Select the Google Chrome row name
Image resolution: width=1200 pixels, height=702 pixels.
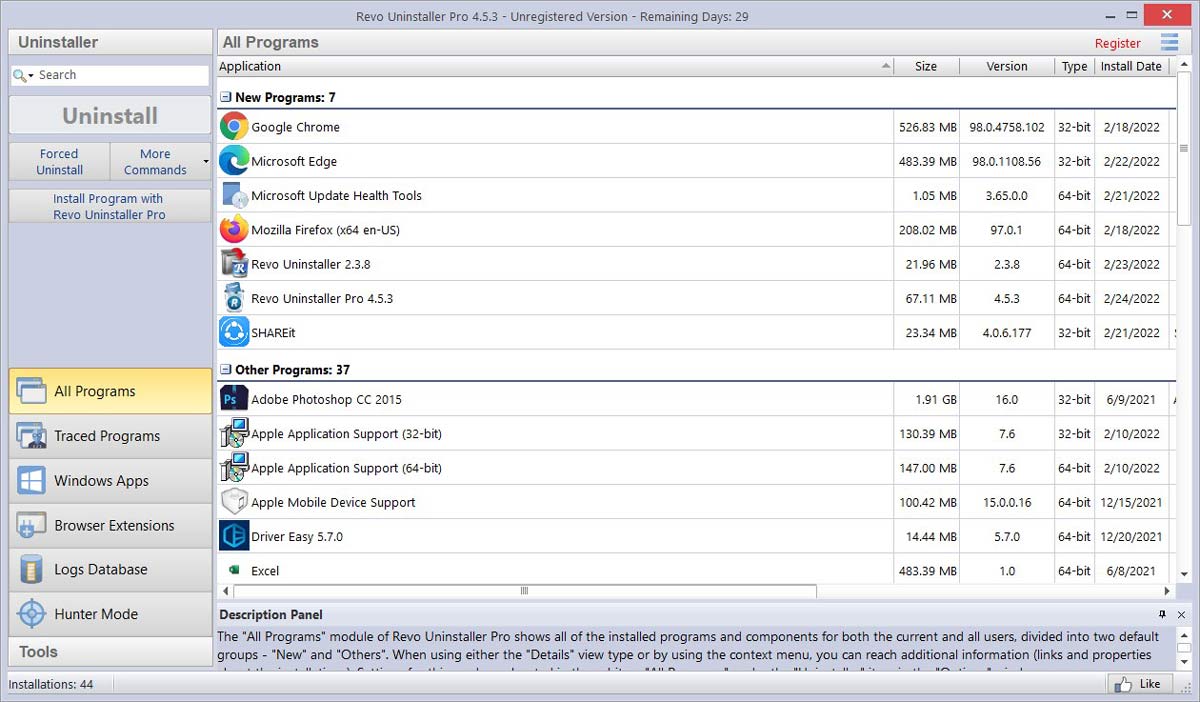coord(295,127)
